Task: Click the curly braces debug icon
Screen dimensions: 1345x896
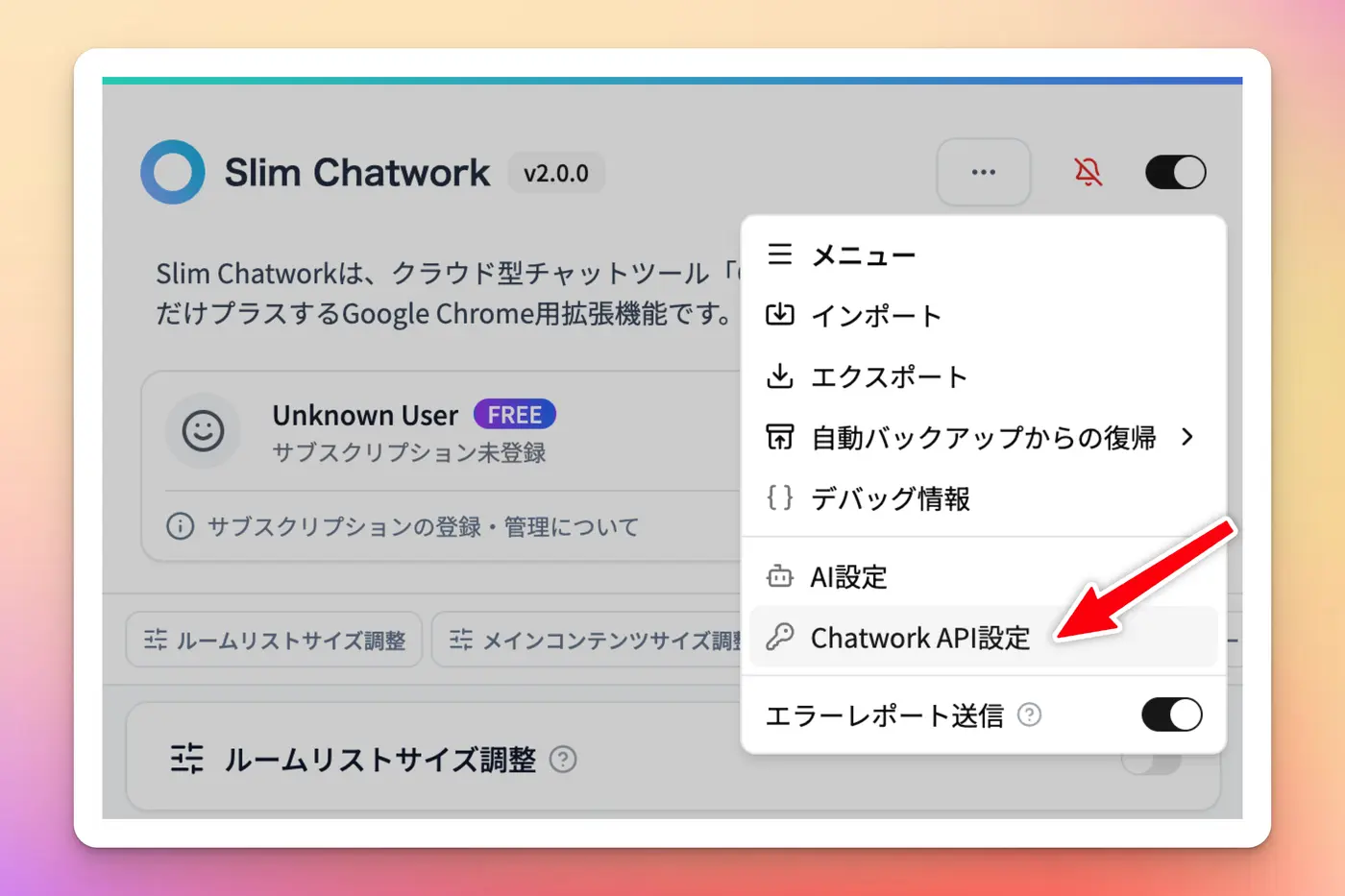Action: (780, 497)
